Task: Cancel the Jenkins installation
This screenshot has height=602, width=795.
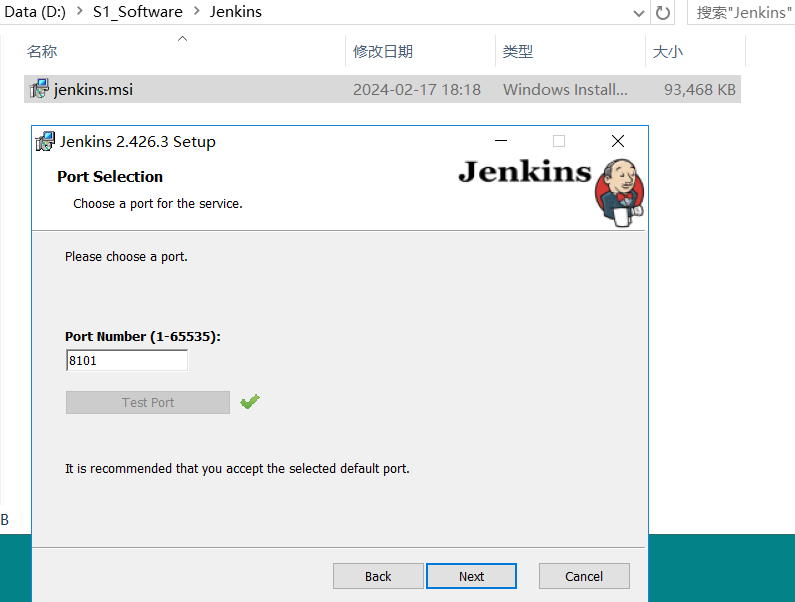Action: pyautogui.click(x=584, y=576)
